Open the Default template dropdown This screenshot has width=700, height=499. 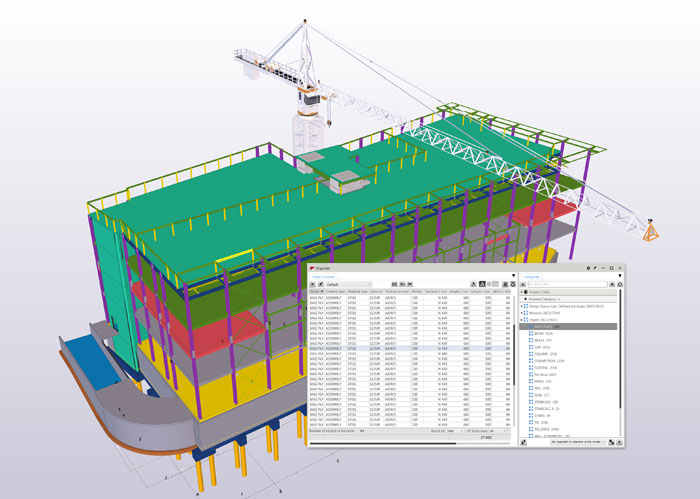(x=349, y=284)
